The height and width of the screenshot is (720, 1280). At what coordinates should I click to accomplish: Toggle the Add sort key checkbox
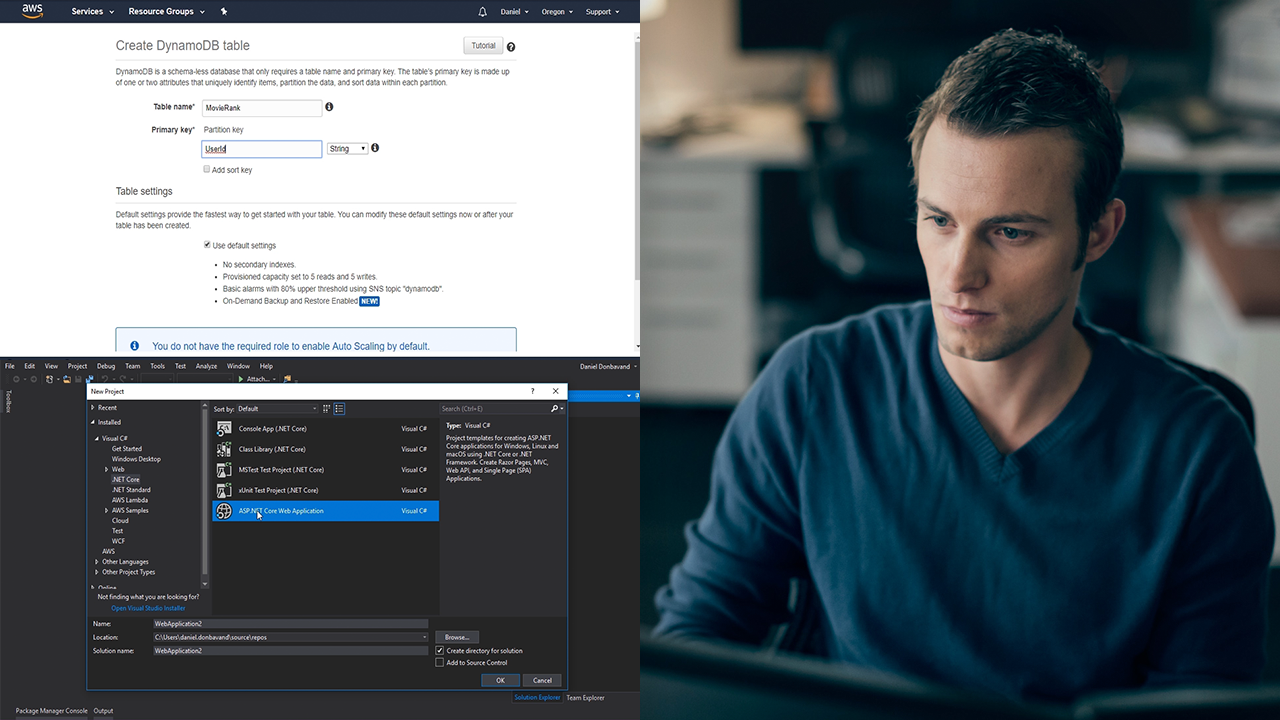pos(207,170)
